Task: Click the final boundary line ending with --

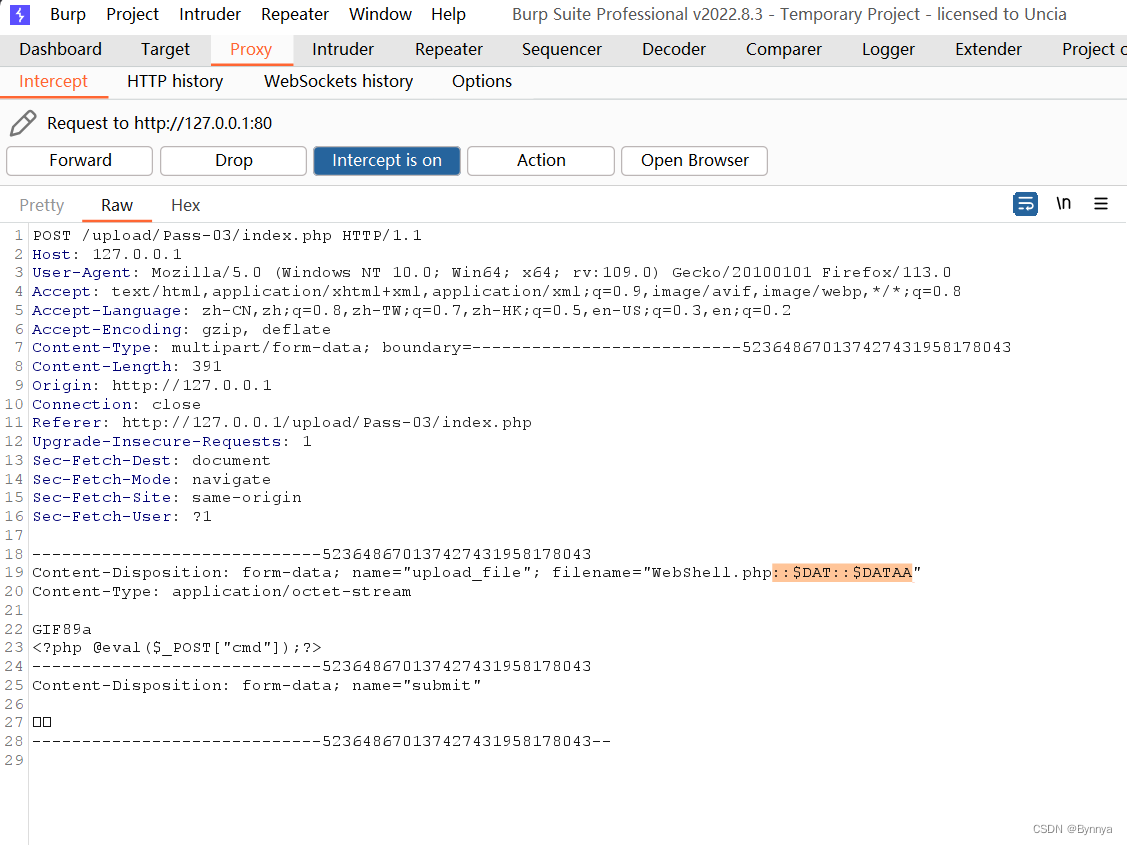Action: pos(321,742)
